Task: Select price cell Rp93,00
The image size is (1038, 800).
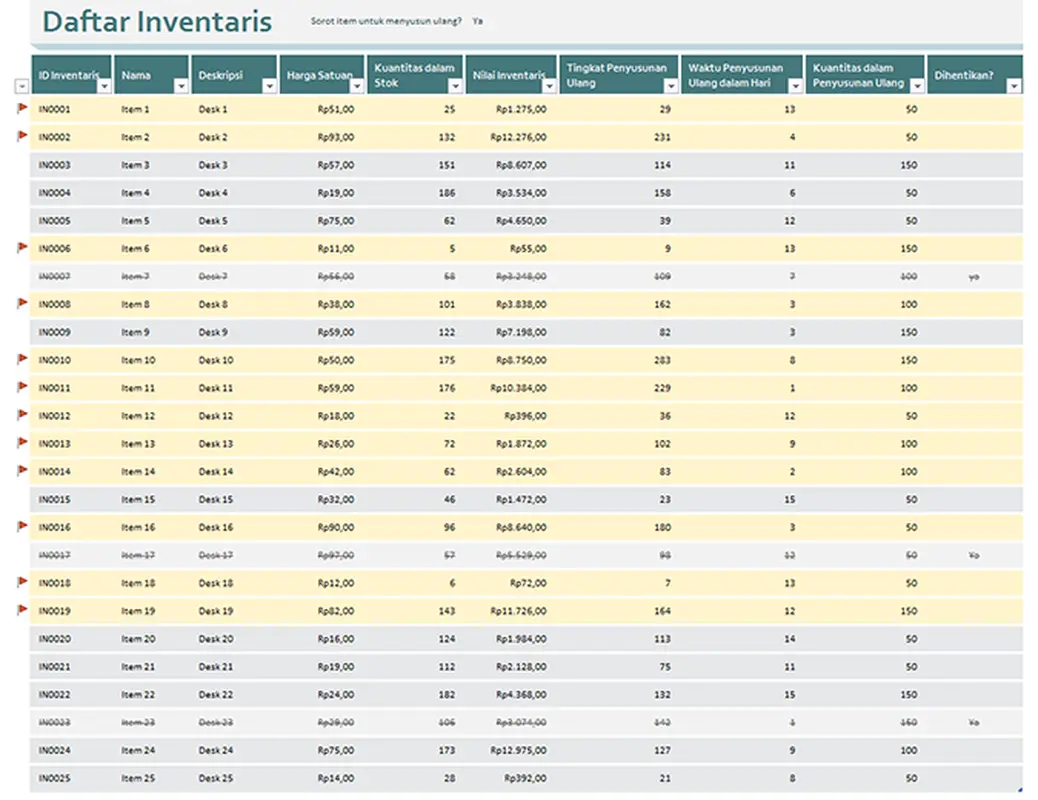Action: (x=336, y=137)
